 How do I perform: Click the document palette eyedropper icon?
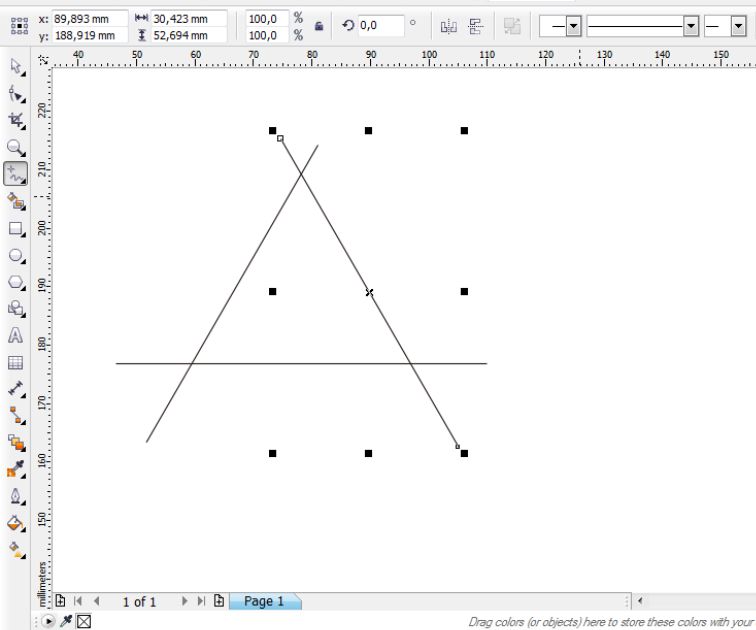[x=66, y=621]
